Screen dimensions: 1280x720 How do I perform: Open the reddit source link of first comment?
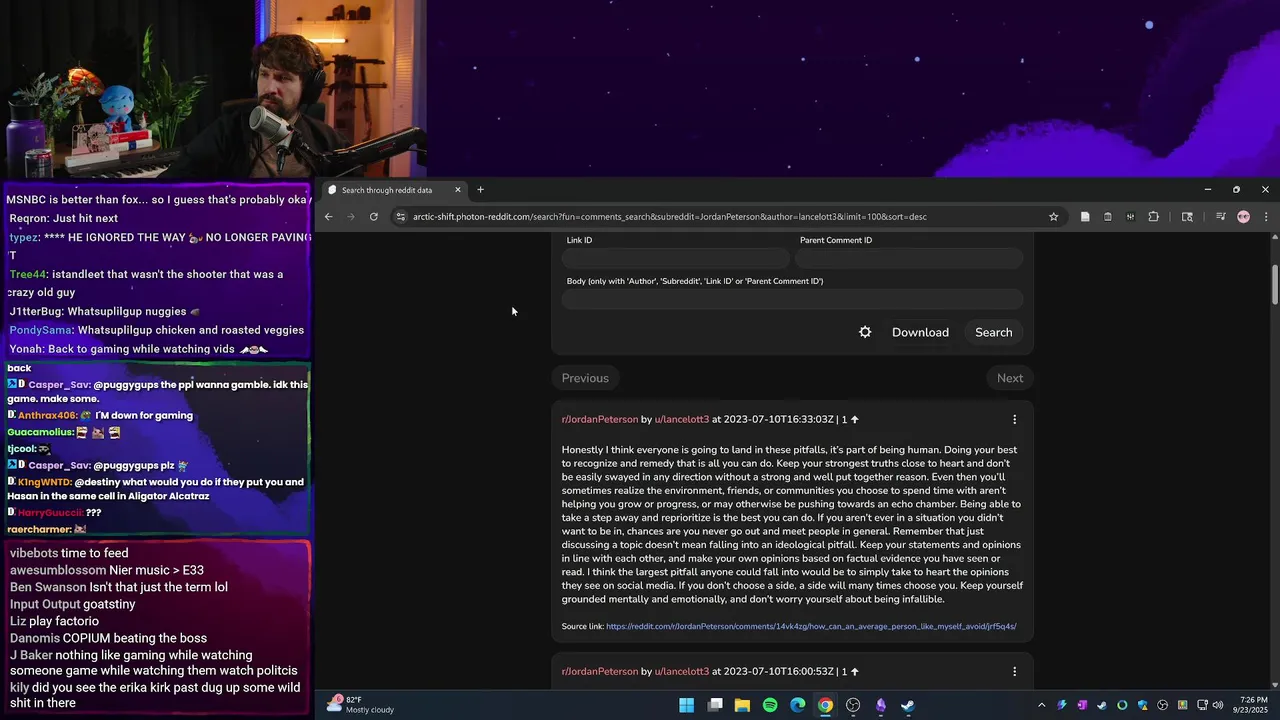811,627
